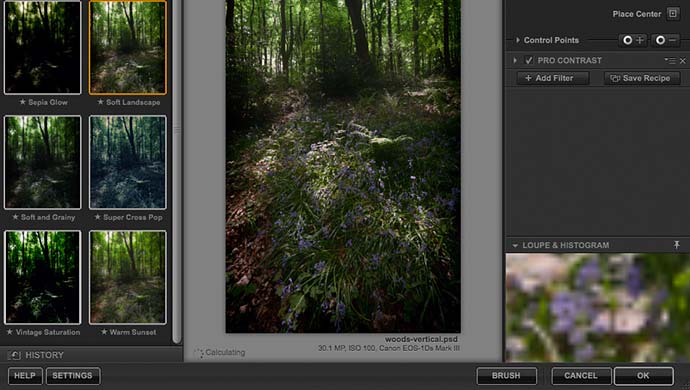The image size is (690, 390).
Task: Select the Super Cross Pop preset thumbnail
Action: (x=128, y=162)
